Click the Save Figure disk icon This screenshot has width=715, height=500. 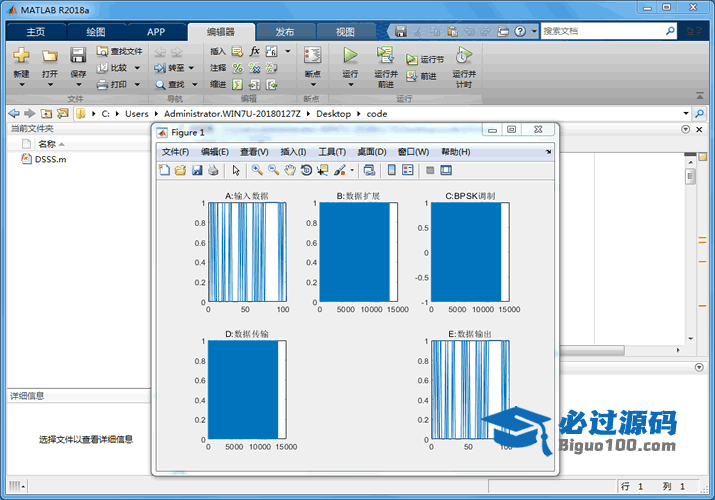[x=197, y=170]
